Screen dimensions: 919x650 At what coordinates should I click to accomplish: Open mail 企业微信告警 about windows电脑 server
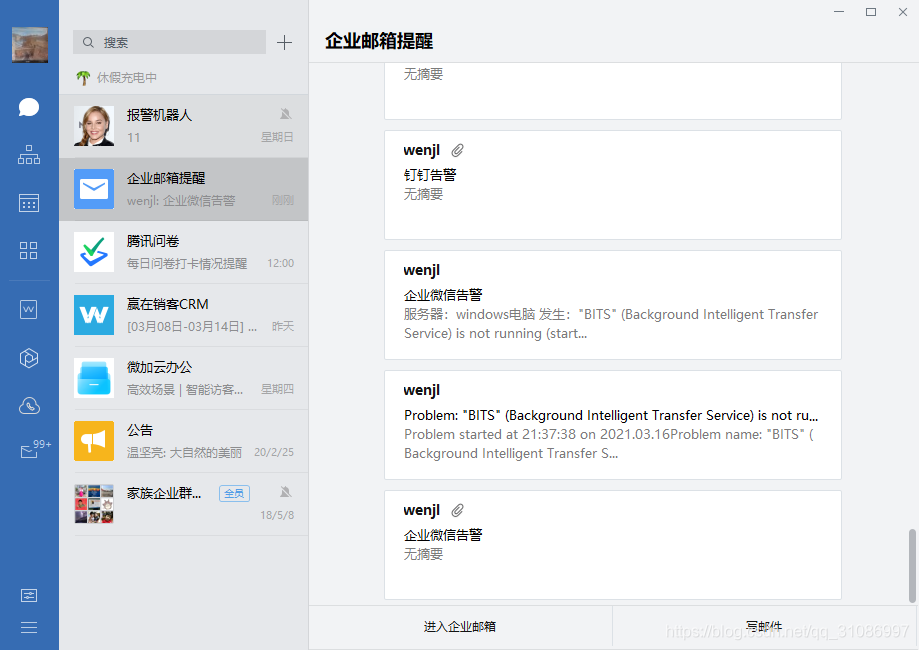pos(612,305)
